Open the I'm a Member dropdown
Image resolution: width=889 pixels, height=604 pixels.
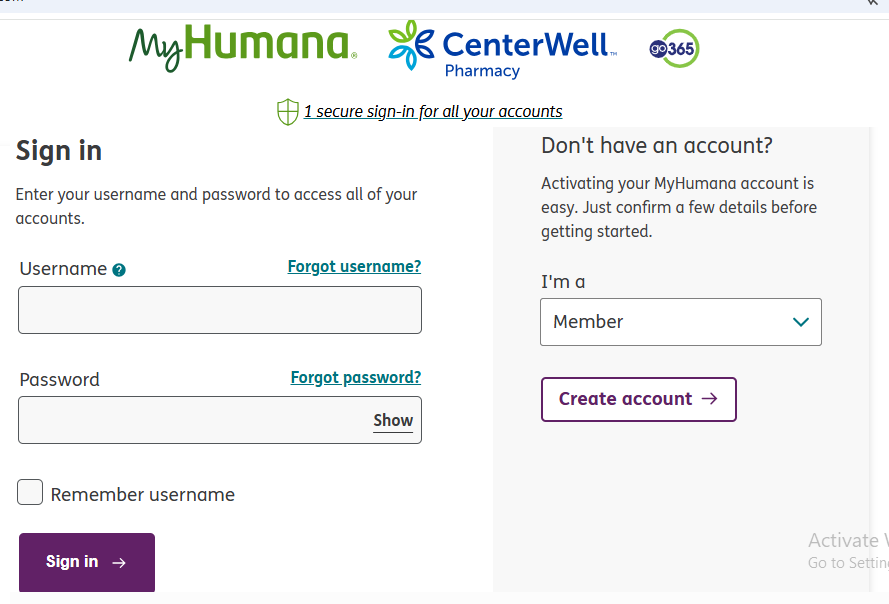680,321
